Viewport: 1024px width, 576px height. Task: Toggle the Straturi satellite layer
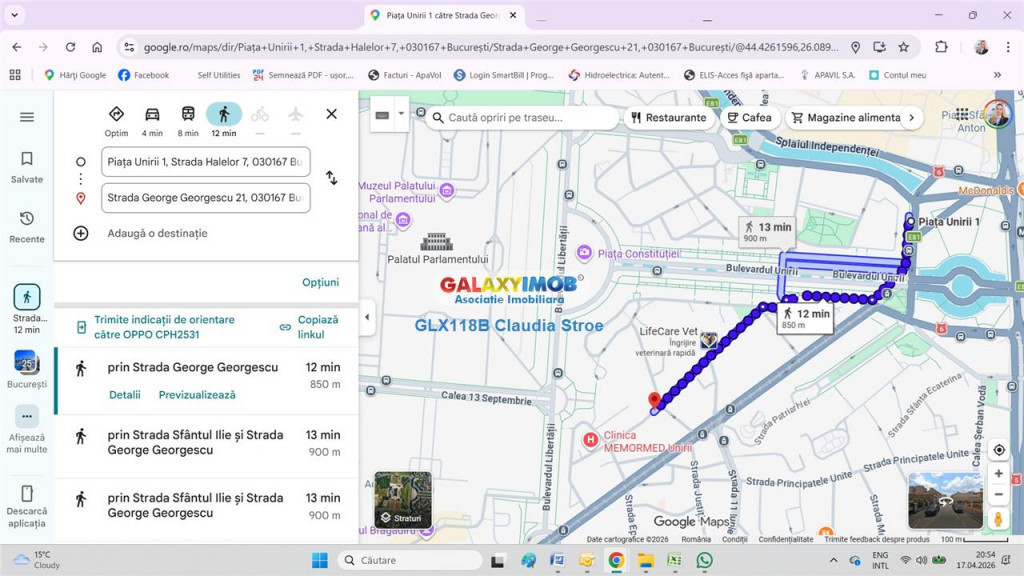(403, 499)
